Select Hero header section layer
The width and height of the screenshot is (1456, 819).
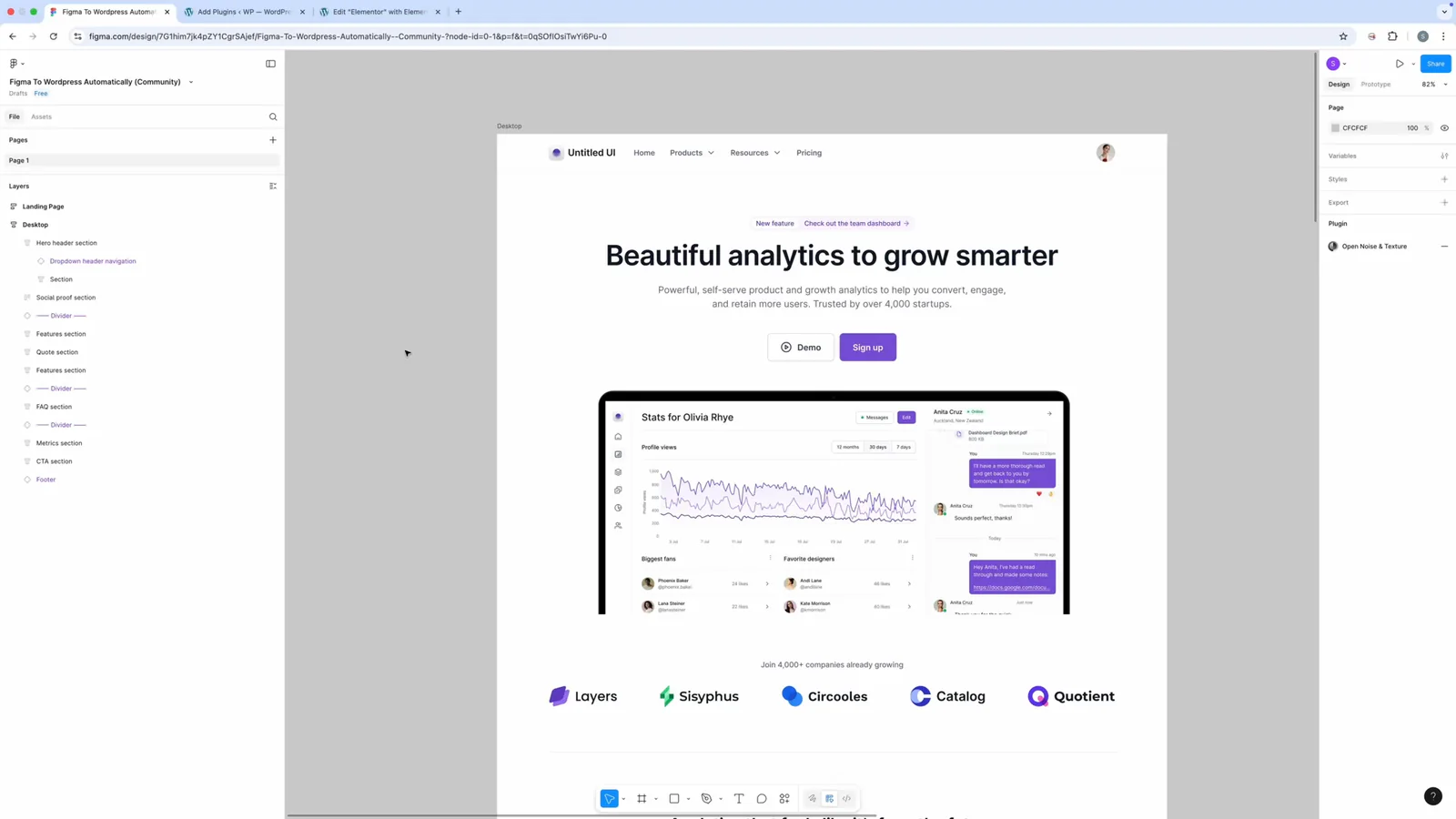tap(66, 243)
